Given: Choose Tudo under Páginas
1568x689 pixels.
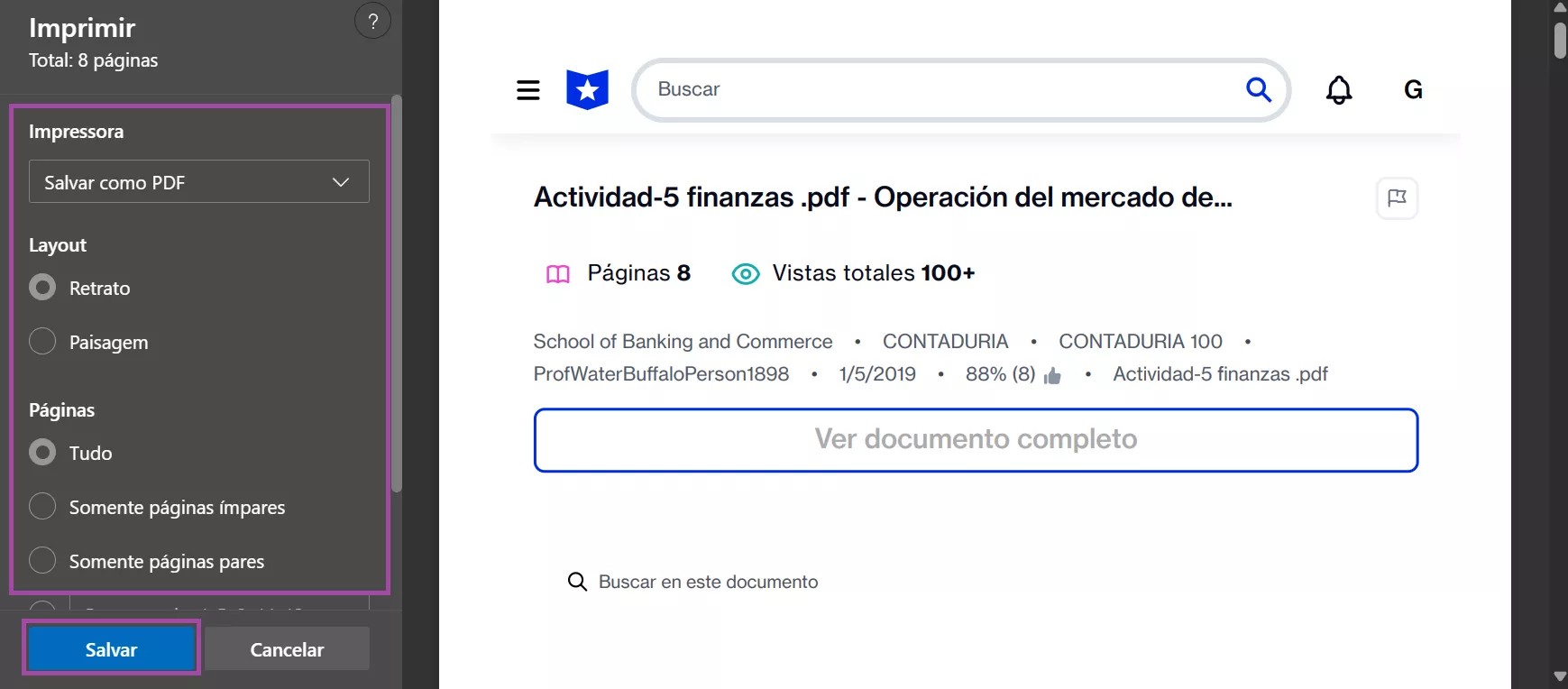Looking at the screenshot, I should (42, 453).
